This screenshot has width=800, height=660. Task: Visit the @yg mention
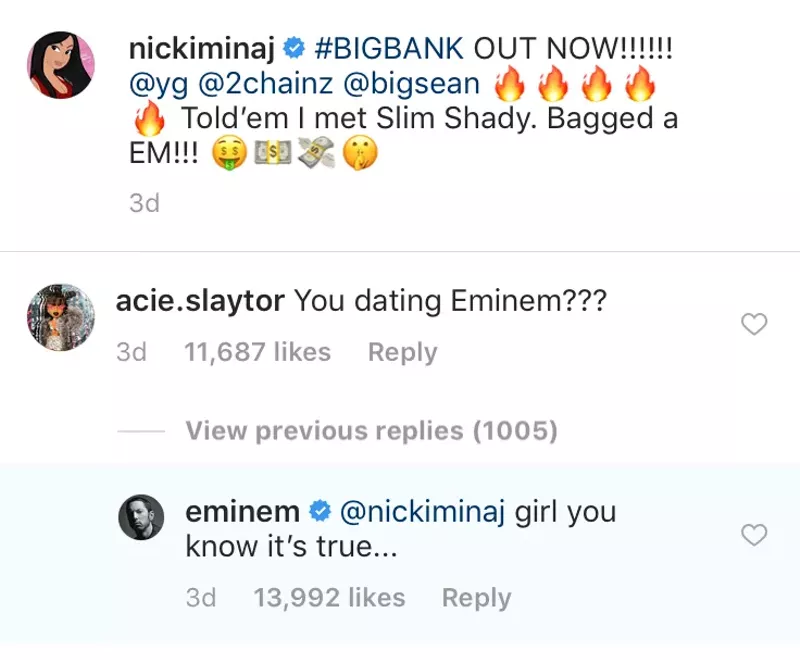(159, 84)
